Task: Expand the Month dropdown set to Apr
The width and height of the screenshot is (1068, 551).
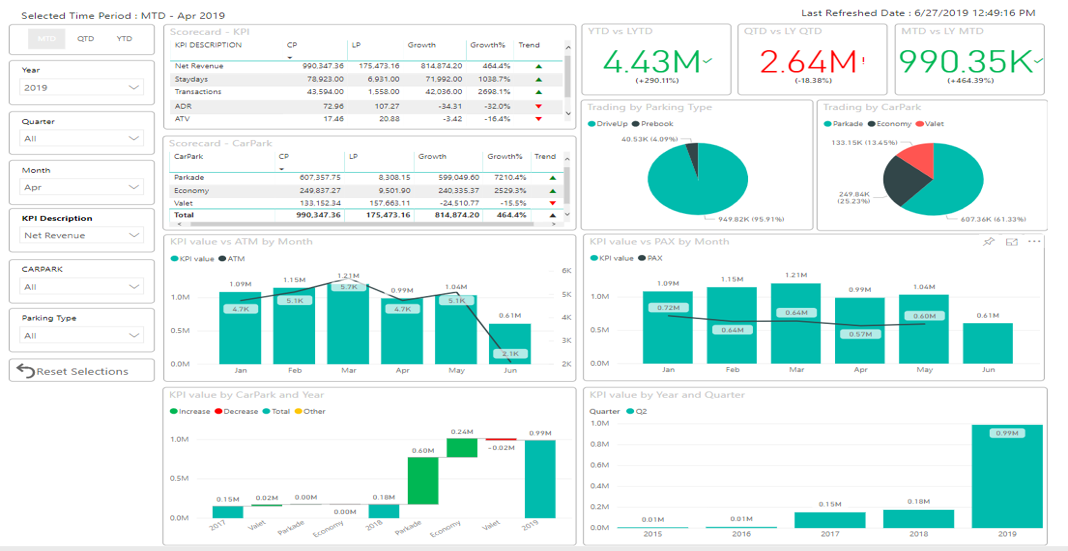Action: 82,187
